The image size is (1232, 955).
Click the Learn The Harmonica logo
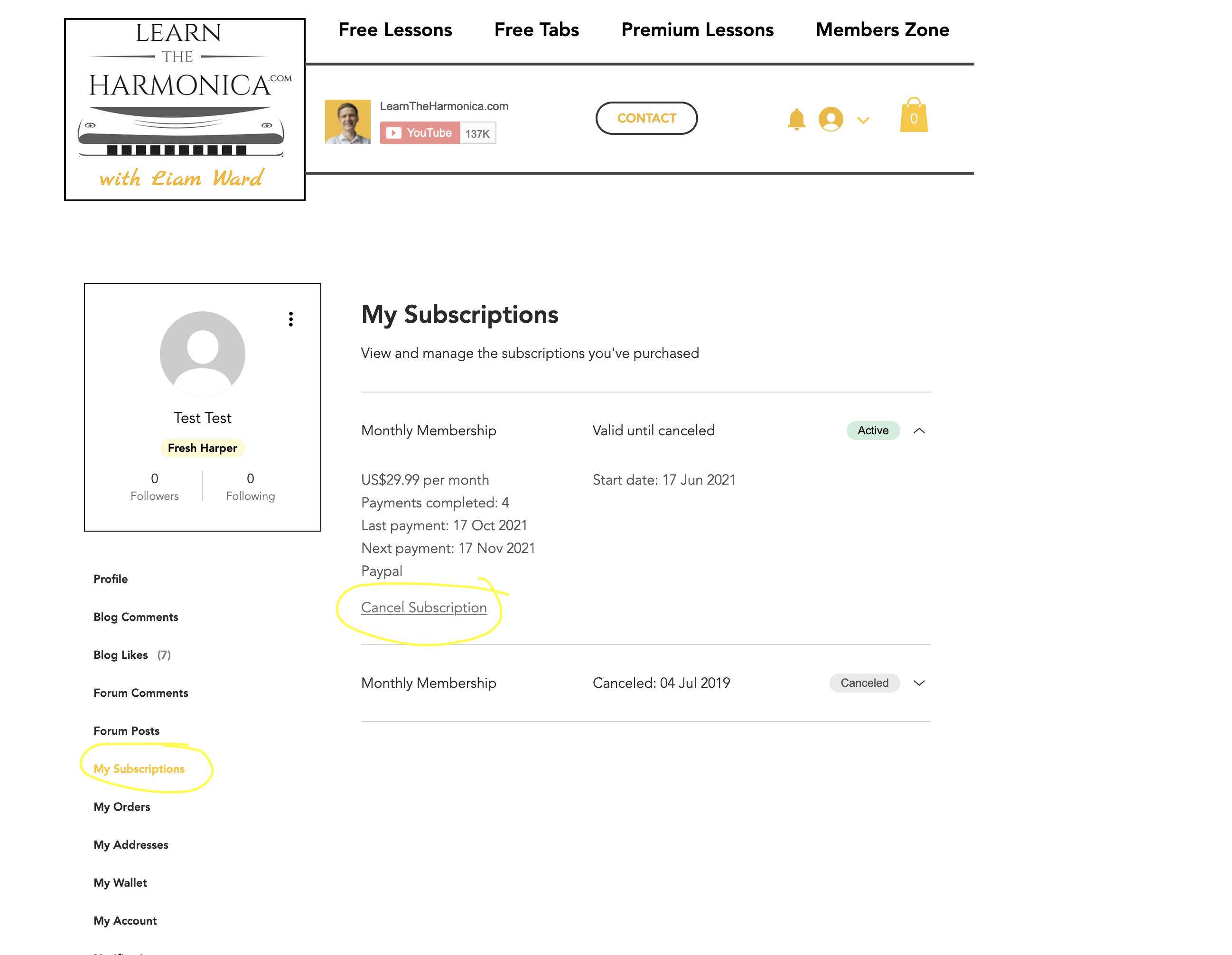pyautogui.click(x=185, y=110)
